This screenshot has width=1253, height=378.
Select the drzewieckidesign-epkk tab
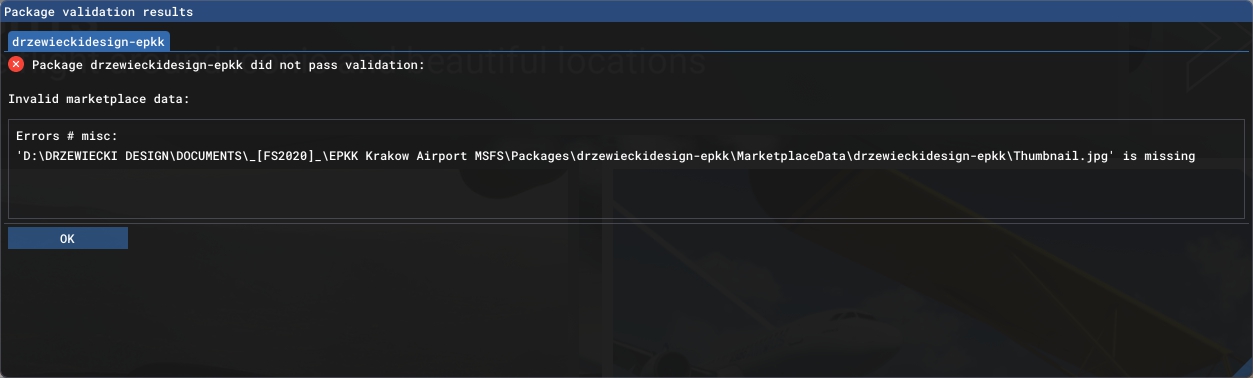point(89,42)
